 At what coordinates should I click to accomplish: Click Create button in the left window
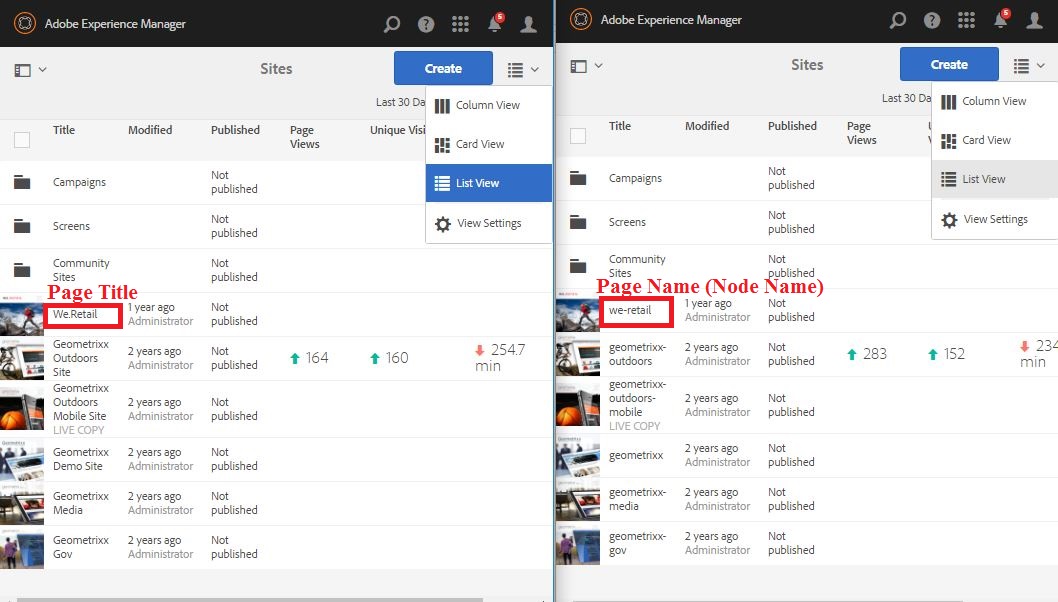(443, 68)
